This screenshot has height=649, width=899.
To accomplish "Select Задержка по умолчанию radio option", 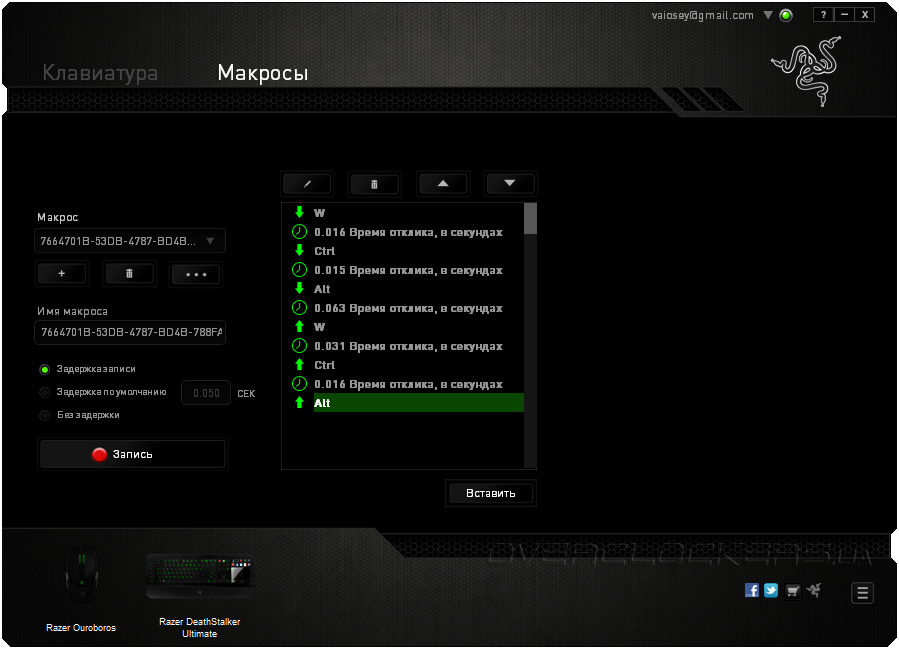I will coord(44,393).
